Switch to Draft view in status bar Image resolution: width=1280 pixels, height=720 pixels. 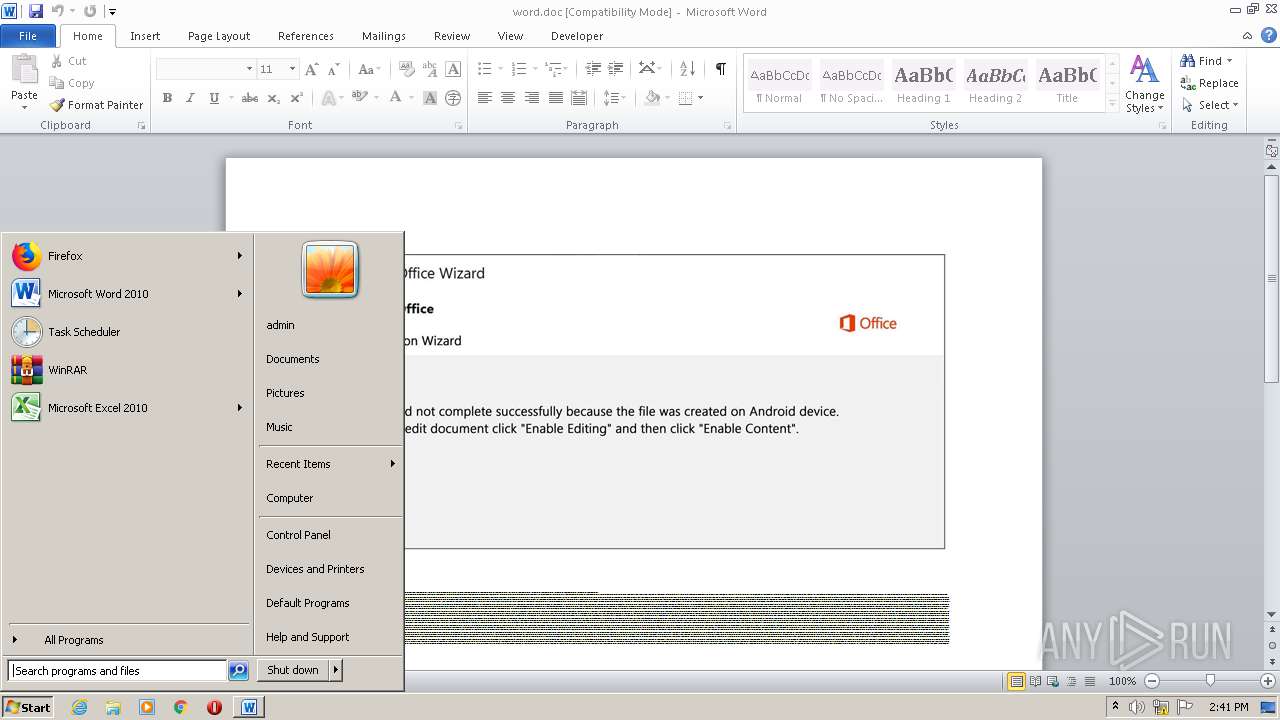(x=1089, y=681)
